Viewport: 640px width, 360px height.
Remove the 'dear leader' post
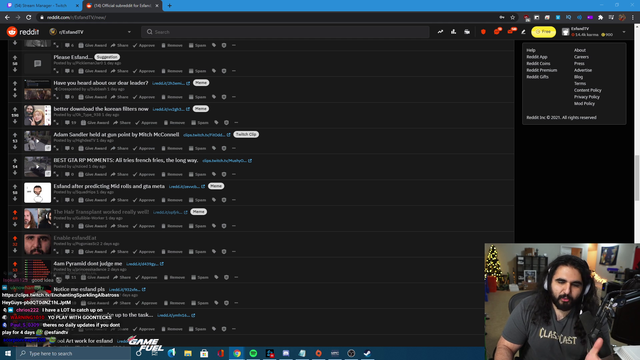172,97
